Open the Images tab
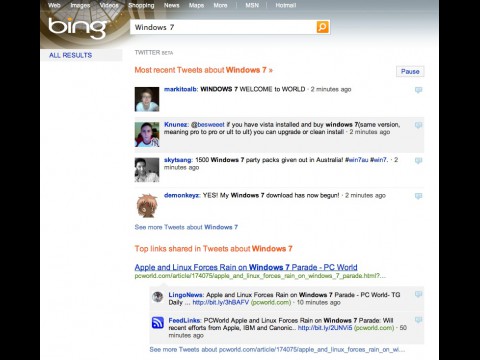Screen dimensions: 480x360 80,5
